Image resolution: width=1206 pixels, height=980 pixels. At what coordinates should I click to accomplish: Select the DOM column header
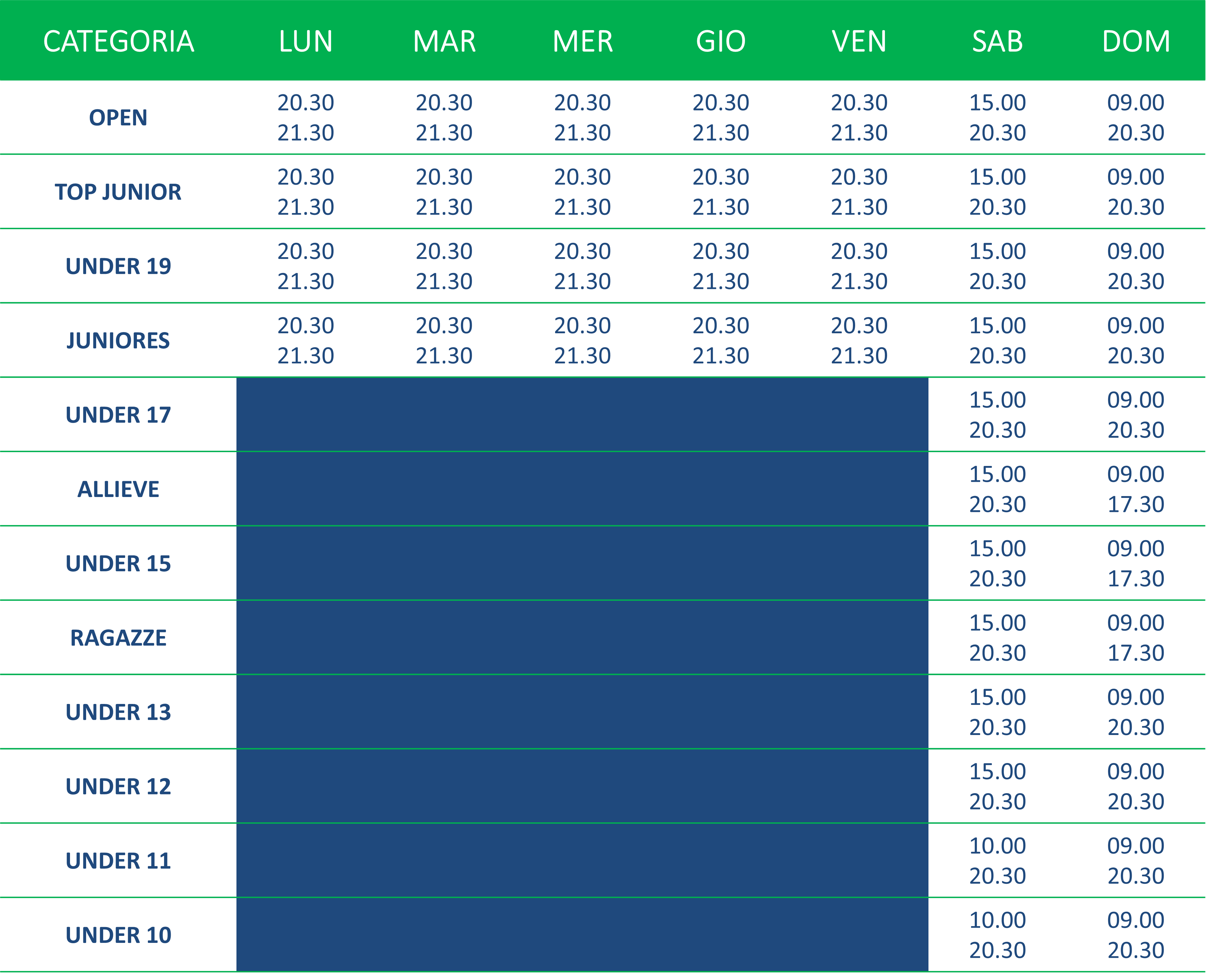coord(1135,41)
